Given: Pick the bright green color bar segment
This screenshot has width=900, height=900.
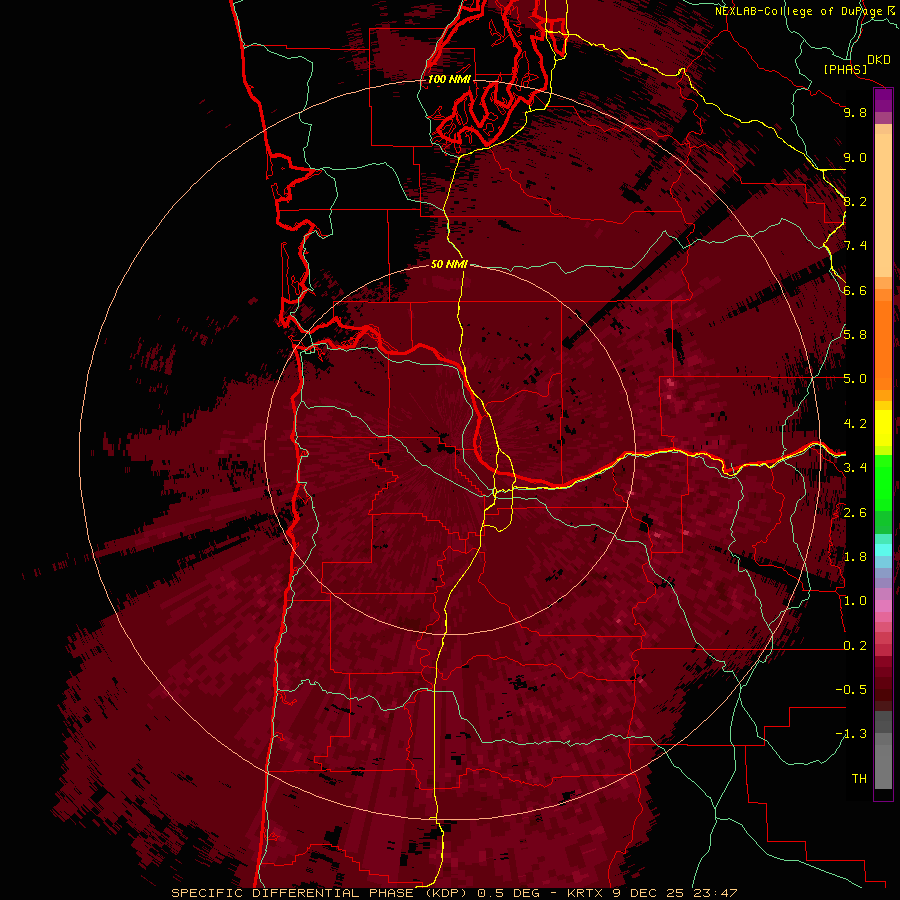Looking at the screenshot, I should click(883, 483).
